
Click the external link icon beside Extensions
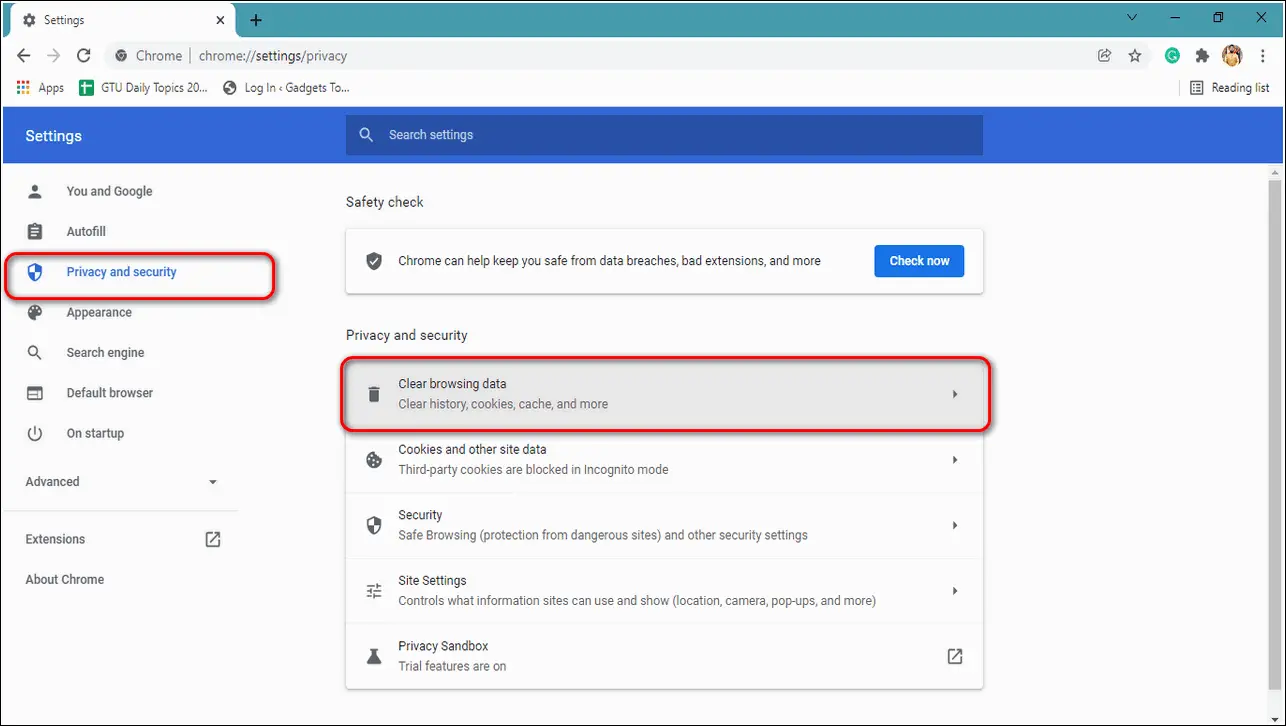(x=213, y=539)
